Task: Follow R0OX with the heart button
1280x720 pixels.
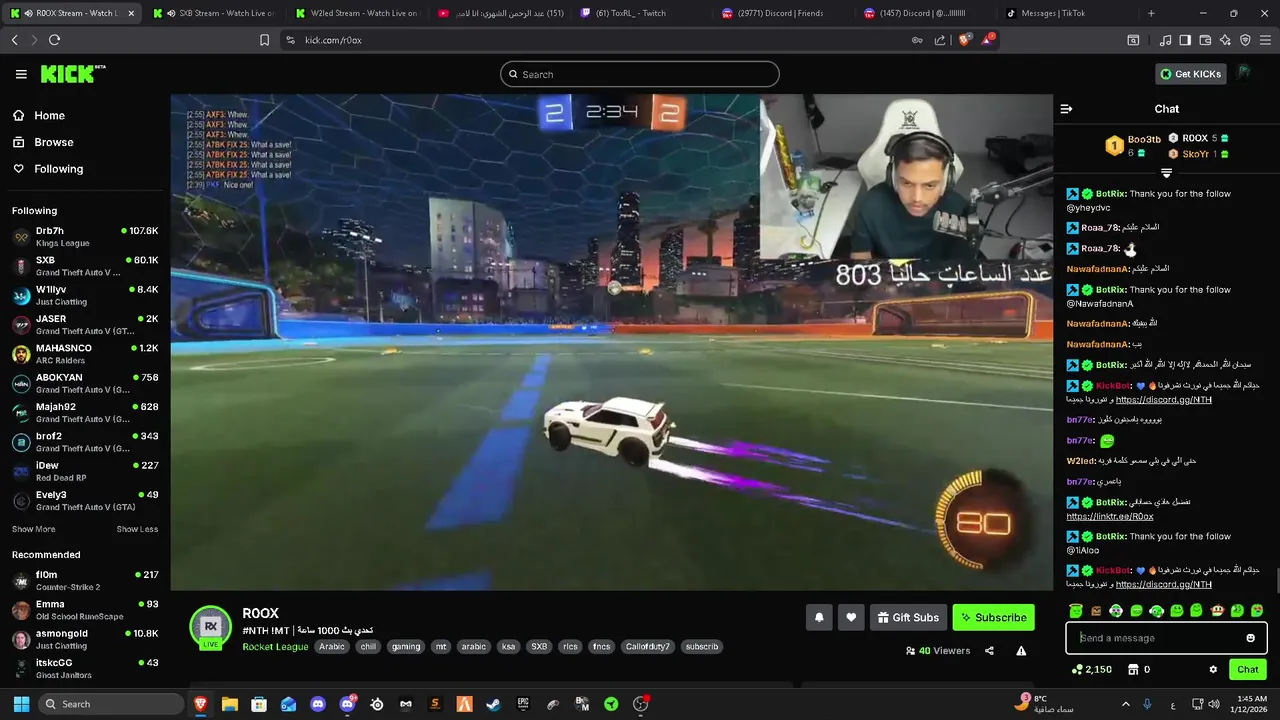Action: click(851, 618)
